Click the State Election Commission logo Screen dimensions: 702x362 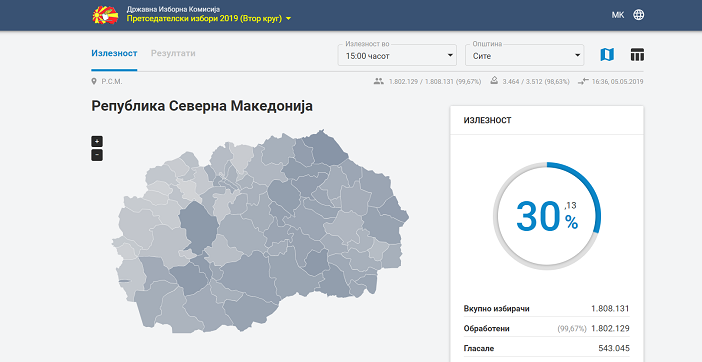coord(105,15)
